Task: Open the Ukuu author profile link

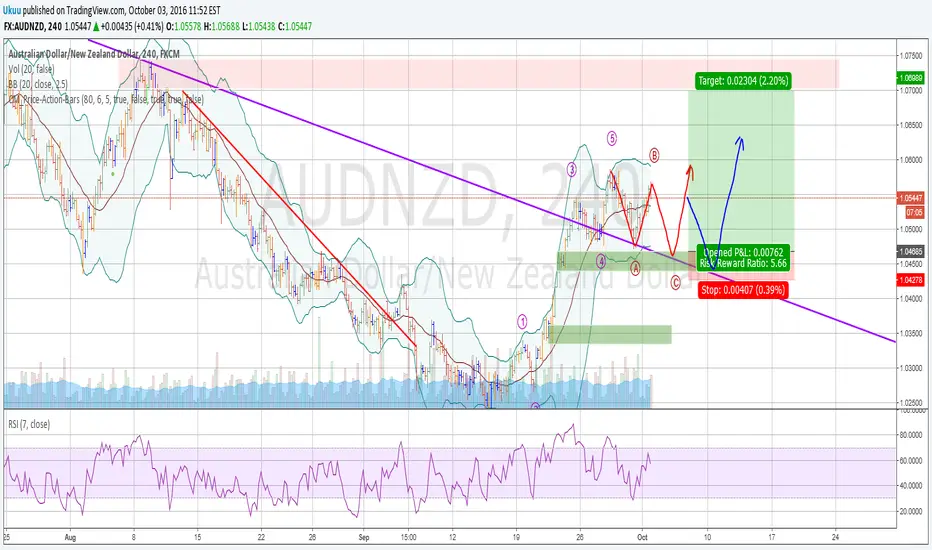Action: 12,10
